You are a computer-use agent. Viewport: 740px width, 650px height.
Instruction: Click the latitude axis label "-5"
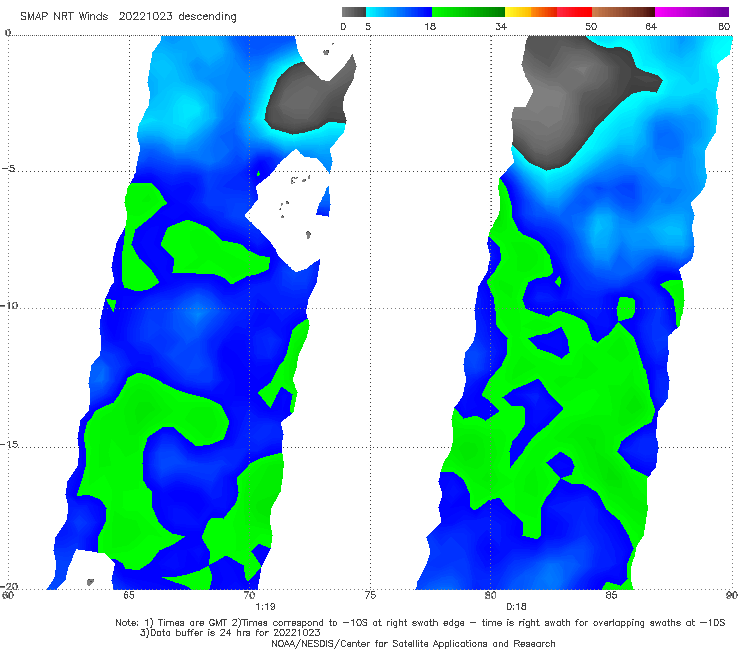tap(8, 169)
